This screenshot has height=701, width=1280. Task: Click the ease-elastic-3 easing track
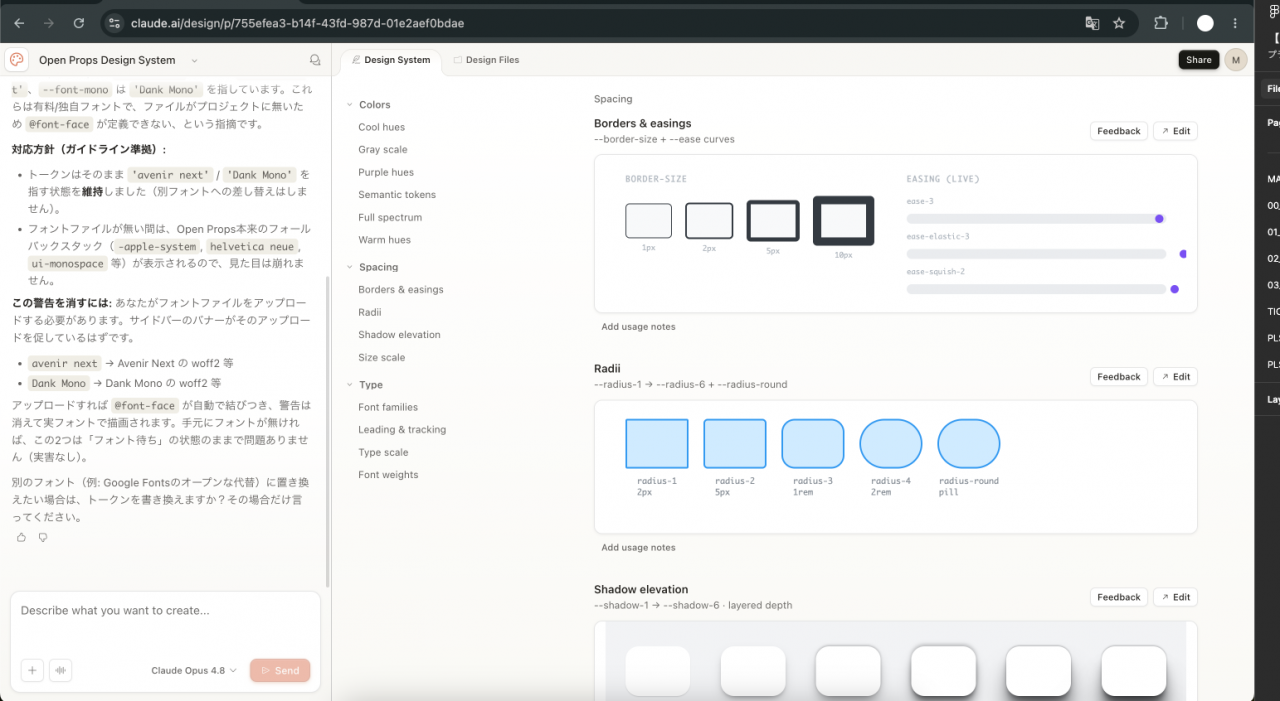click(x=1036, y=254)
